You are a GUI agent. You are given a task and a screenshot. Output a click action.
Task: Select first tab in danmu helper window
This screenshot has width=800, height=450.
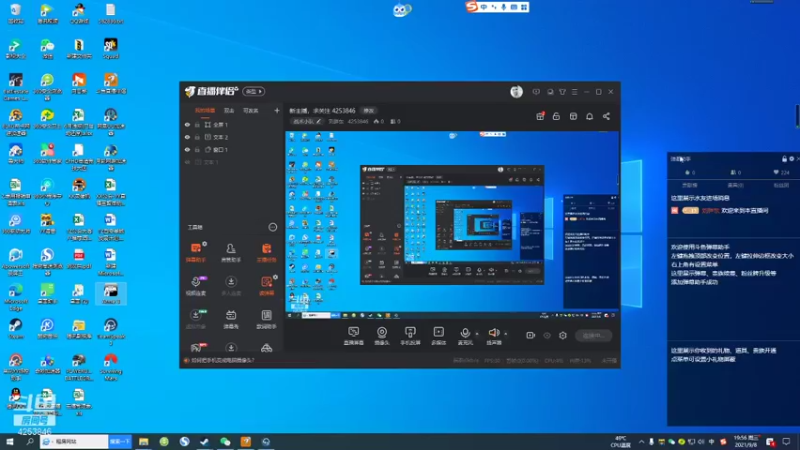point(689,185)
